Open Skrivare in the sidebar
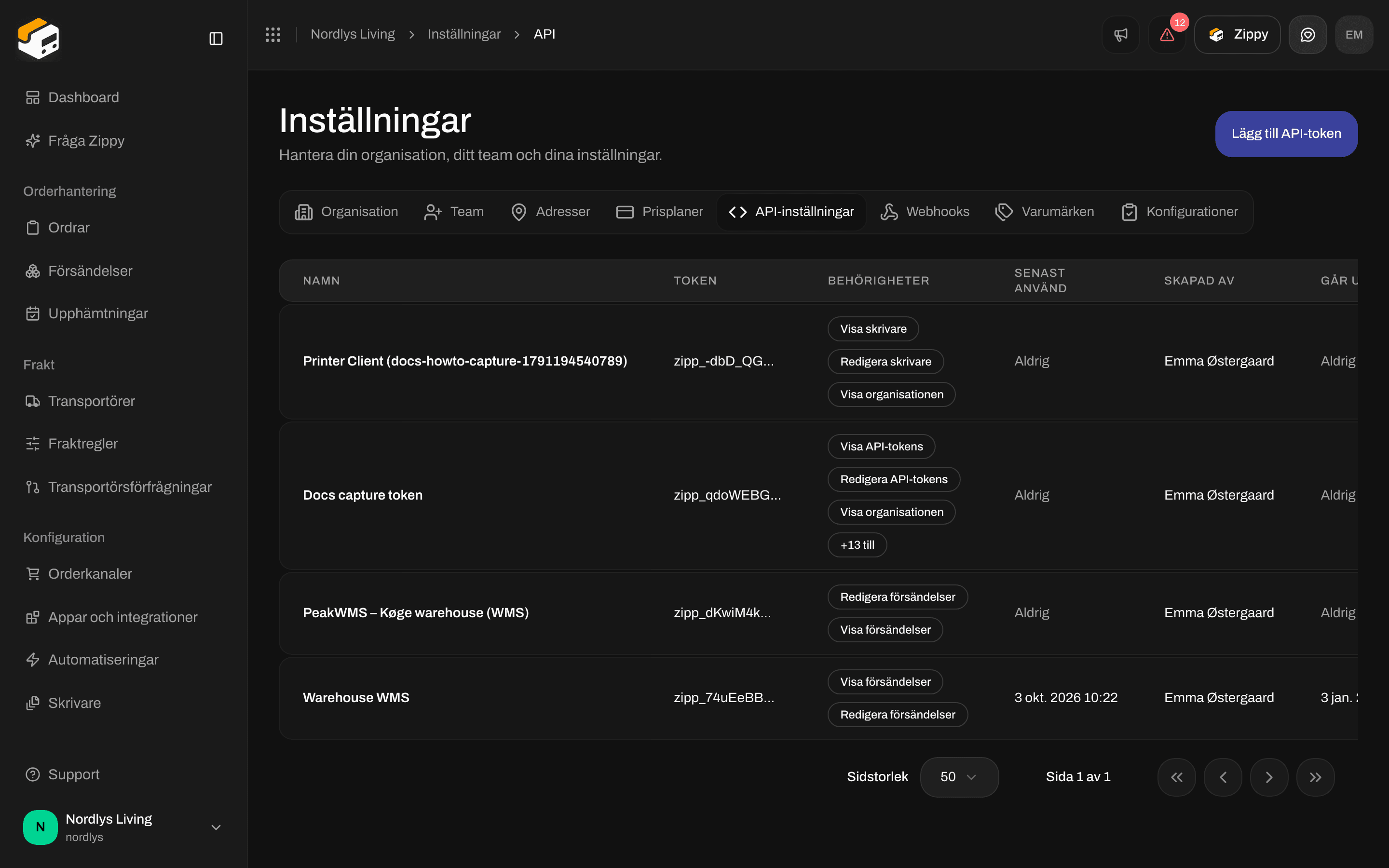The image size is (1389, 868). point(63,703)
